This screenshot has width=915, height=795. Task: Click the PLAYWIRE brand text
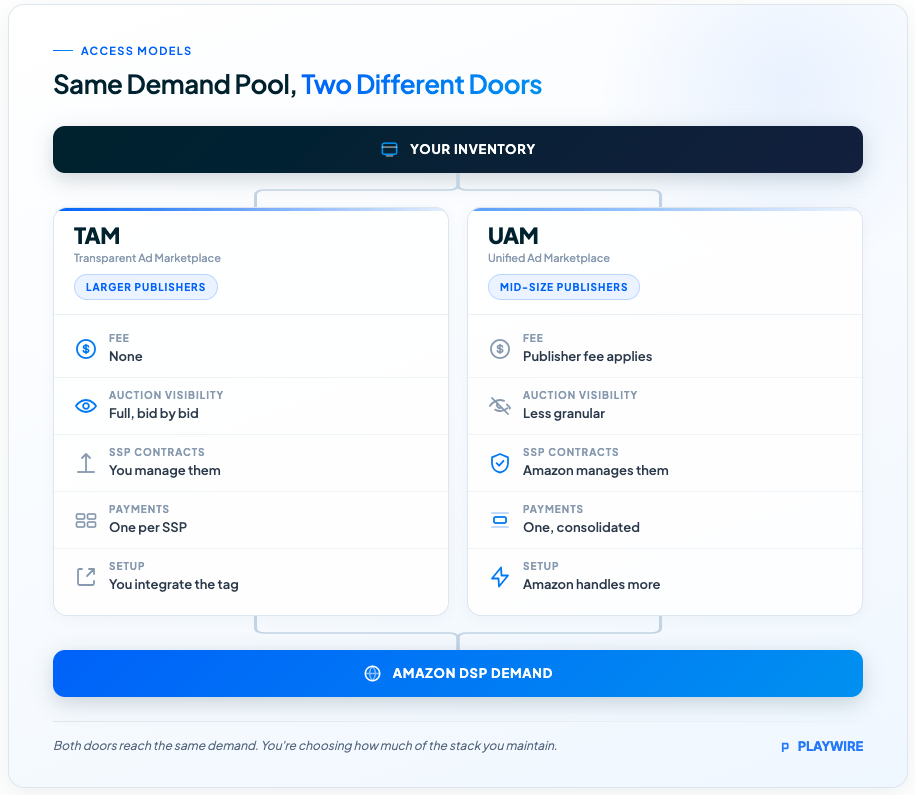(830, 747)
